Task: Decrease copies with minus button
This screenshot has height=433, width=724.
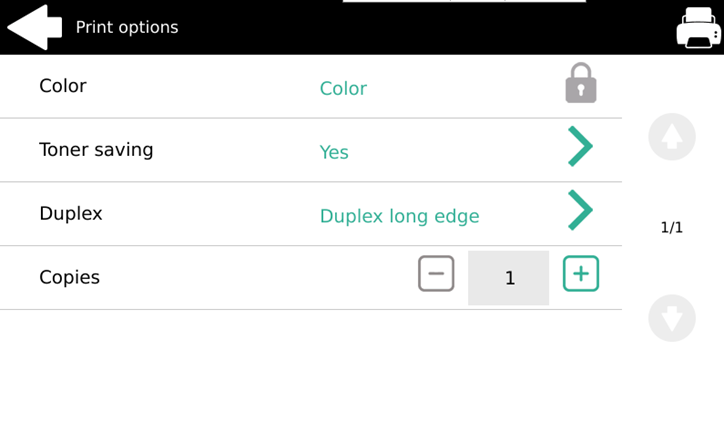Action: 436,274
